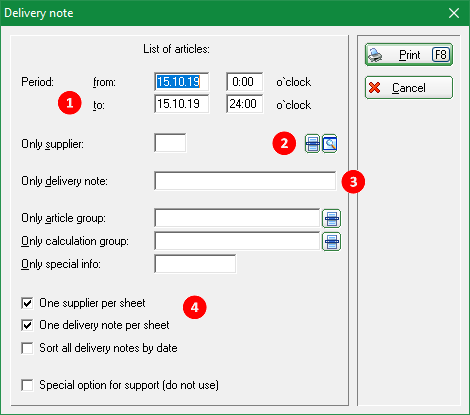Viewport: 470px width, 415px height.
Task: Enable Sort all delivery notes by date
Action: pyautogui.click(x=27, y=348)
